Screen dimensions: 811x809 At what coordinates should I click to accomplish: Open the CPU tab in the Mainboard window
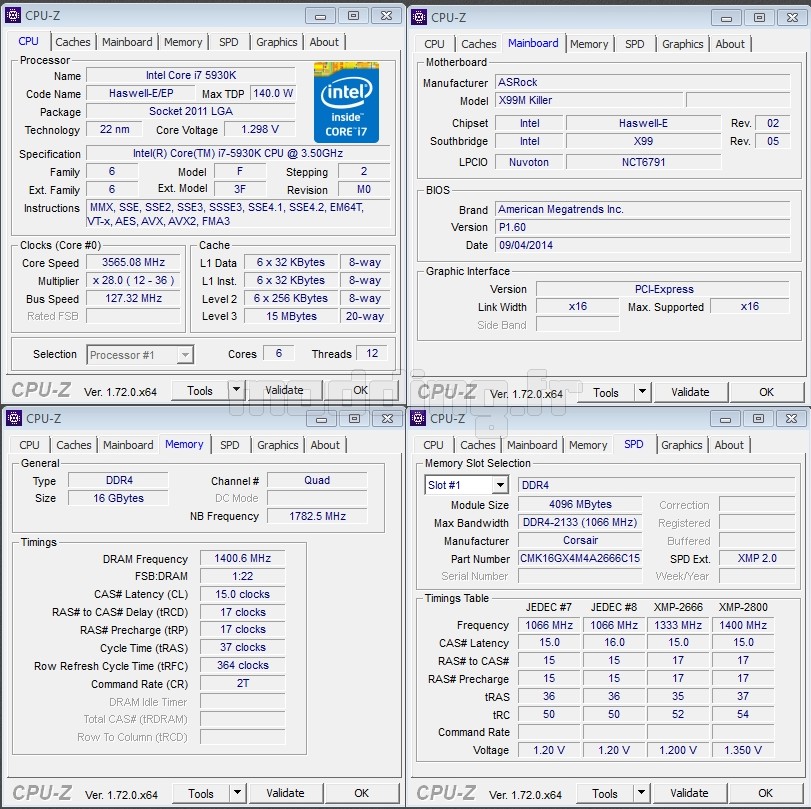point(434,44)
